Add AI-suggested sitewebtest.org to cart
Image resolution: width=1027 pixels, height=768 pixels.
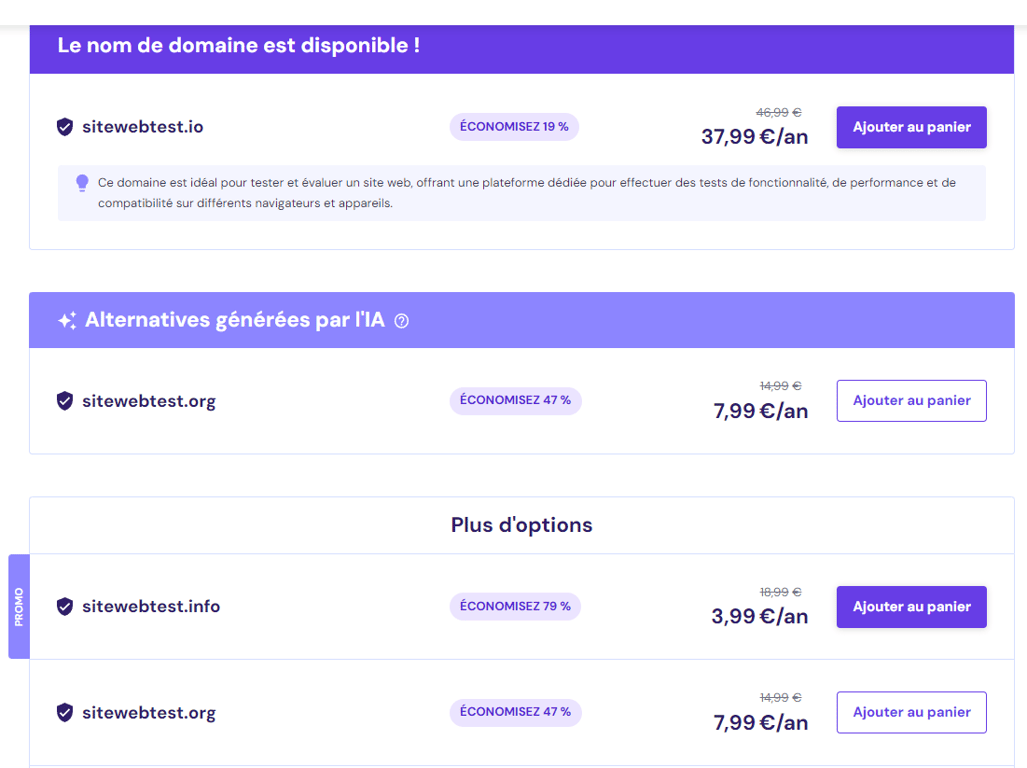(x=911, y=401)
